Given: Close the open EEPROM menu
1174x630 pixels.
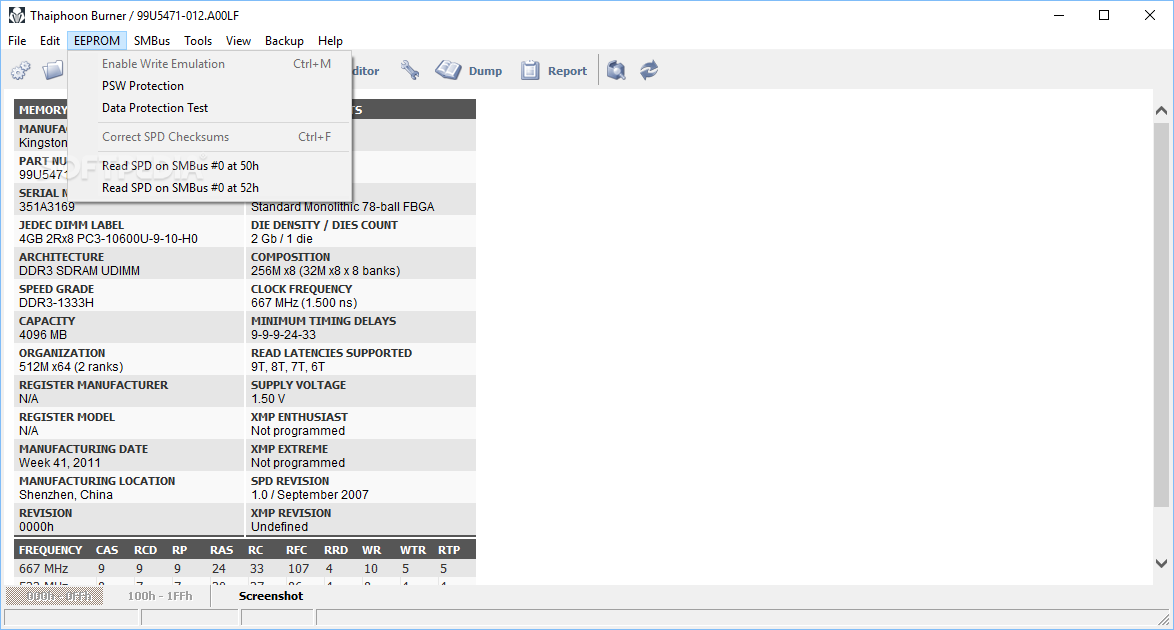Looking at the screenshot, I should tap(97, 40).
